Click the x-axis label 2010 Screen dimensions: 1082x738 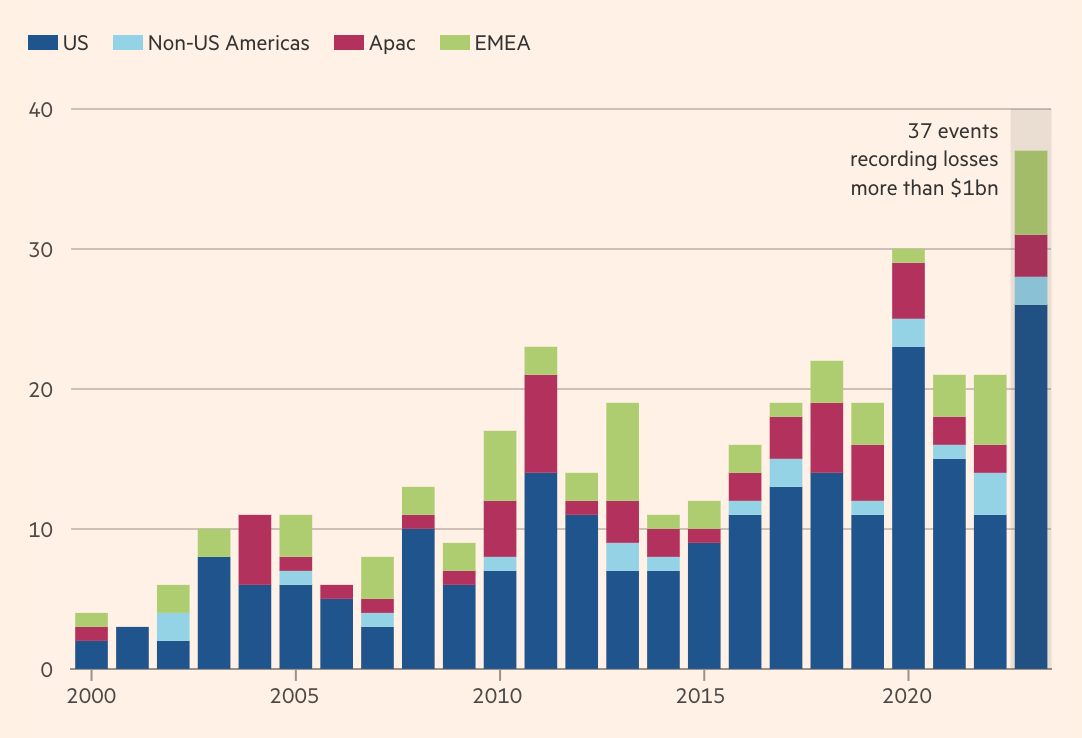pos(498,696)
